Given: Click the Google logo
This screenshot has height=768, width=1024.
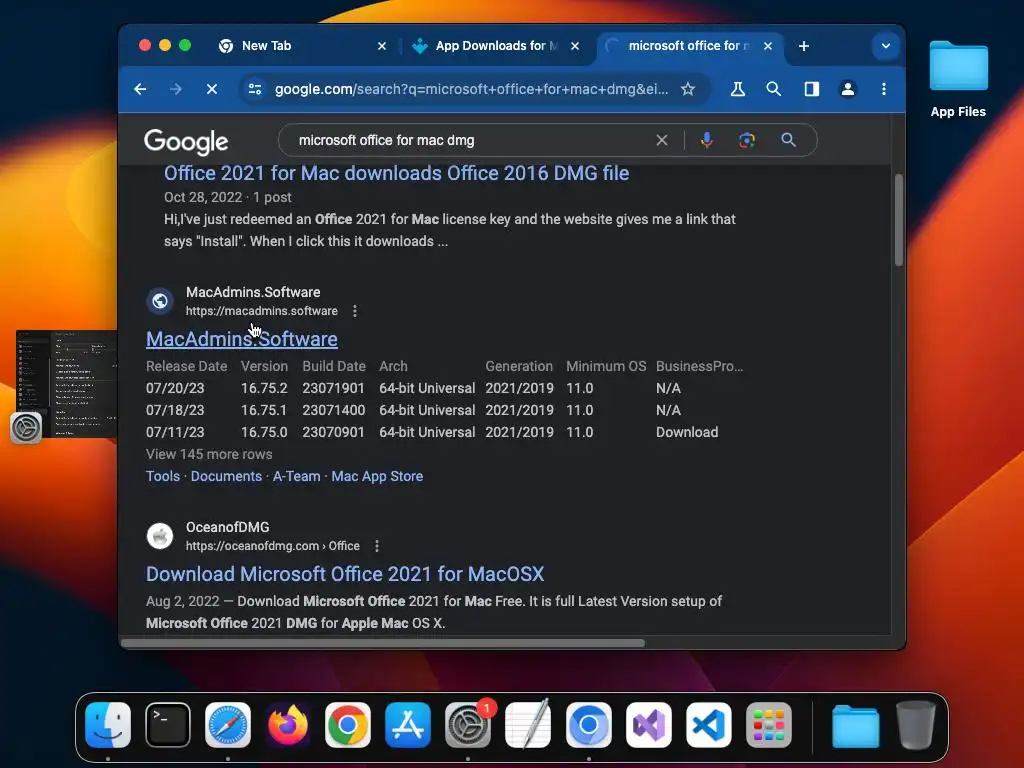Looking at the screenshot, I should 186,141.
